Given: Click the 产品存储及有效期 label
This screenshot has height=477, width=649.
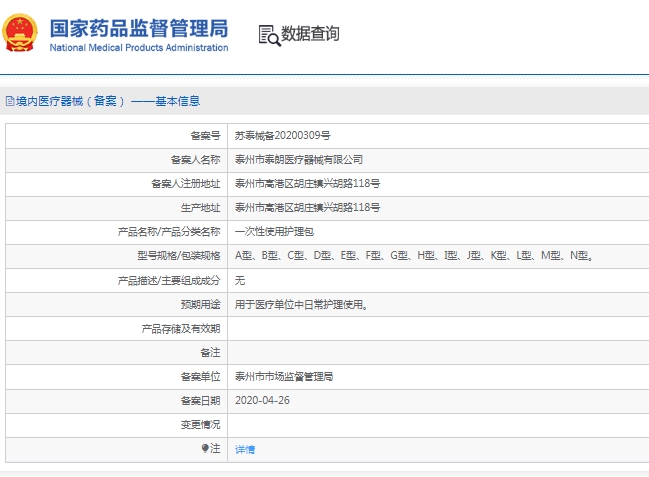Looking at the screenshot, I should pyautogui.click(x=181, y=329).
